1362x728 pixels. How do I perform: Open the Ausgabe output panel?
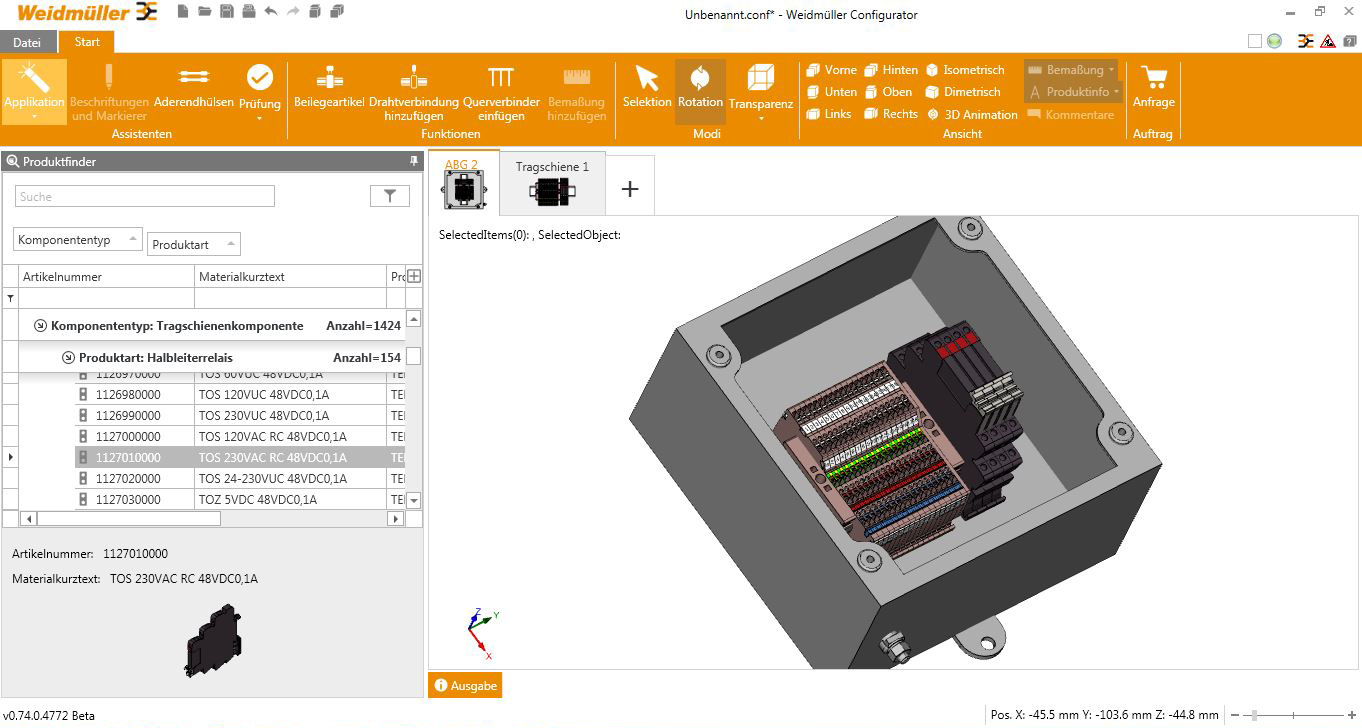click(x=465, y=686)
